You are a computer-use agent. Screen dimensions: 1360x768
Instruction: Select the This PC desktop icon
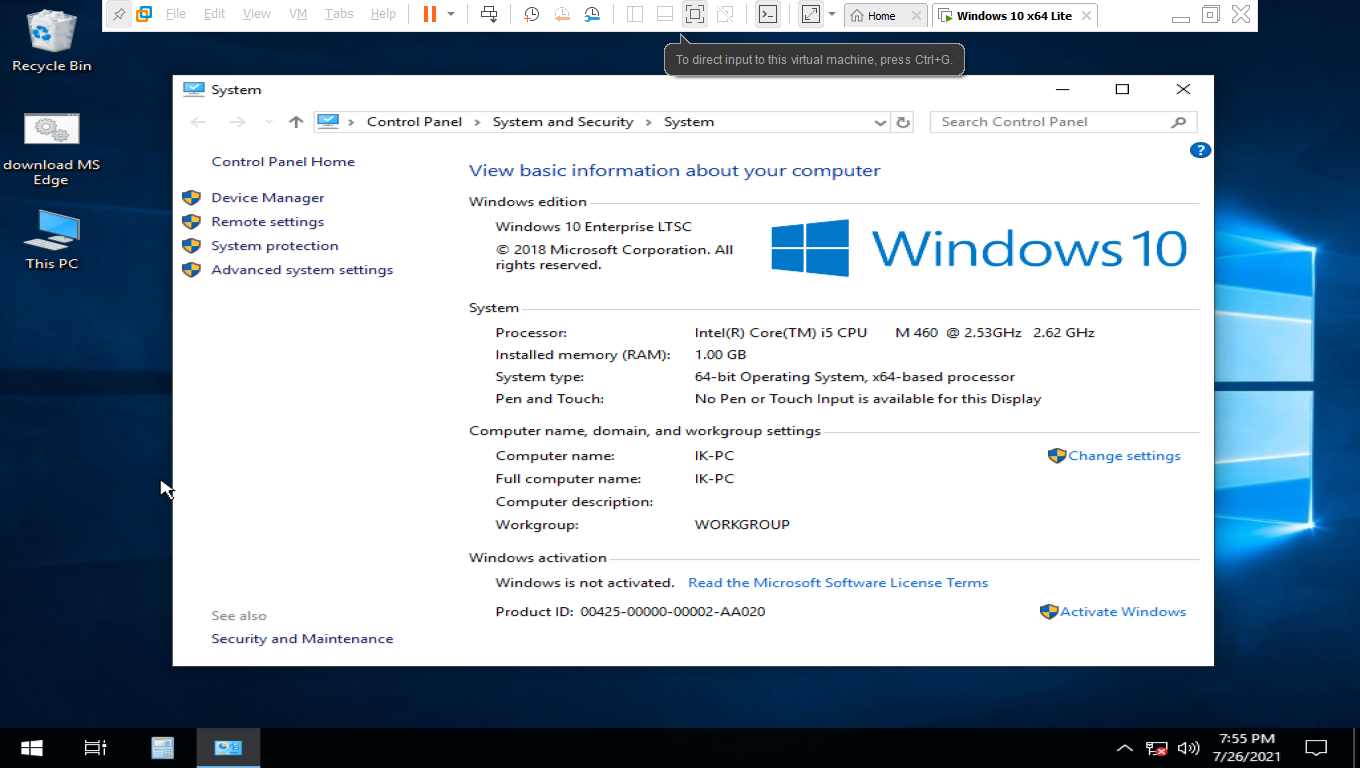tap(51, 240)
